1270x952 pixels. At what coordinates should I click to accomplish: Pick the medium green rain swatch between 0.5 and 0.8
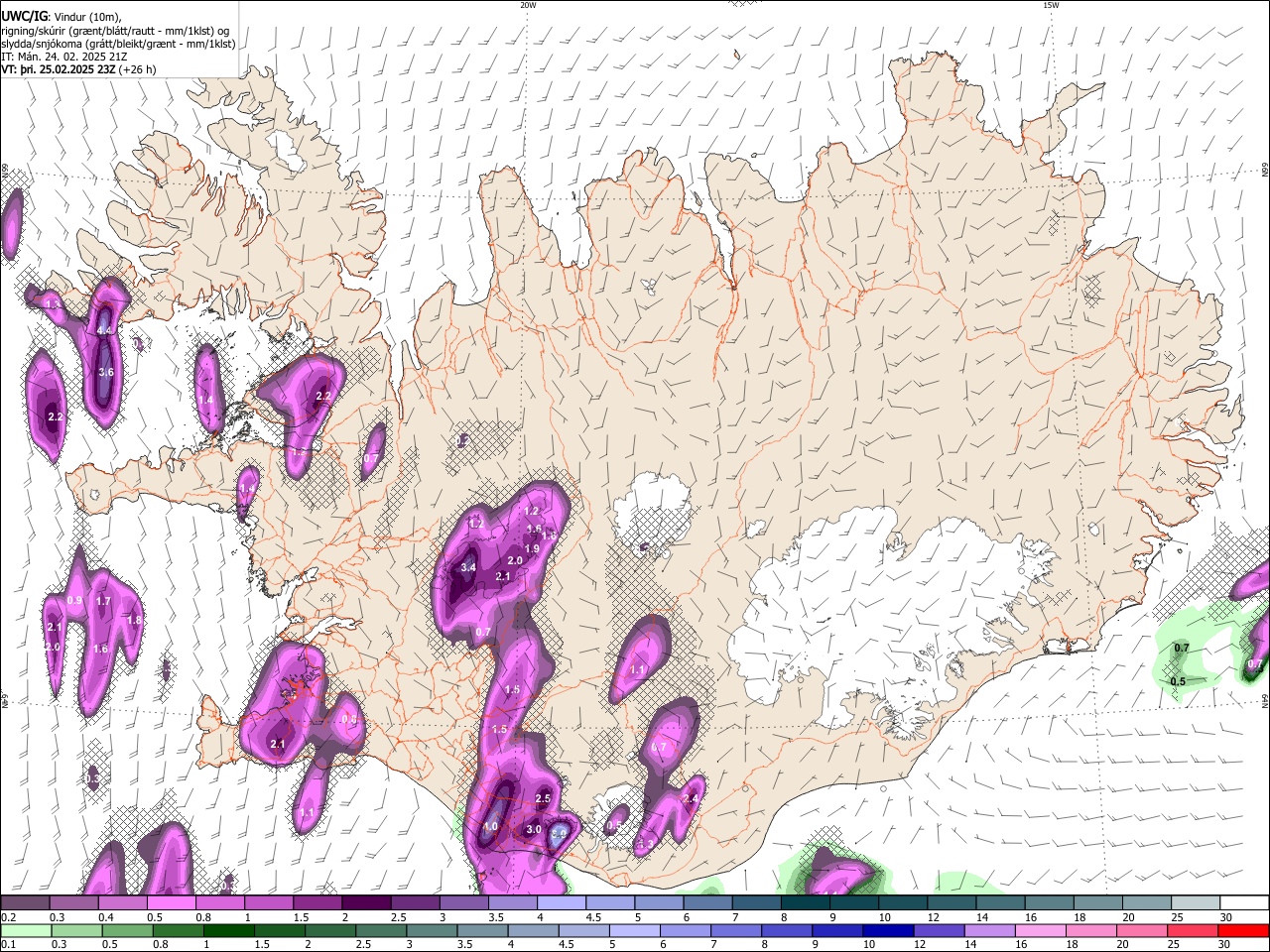click(x=127, y=930)
